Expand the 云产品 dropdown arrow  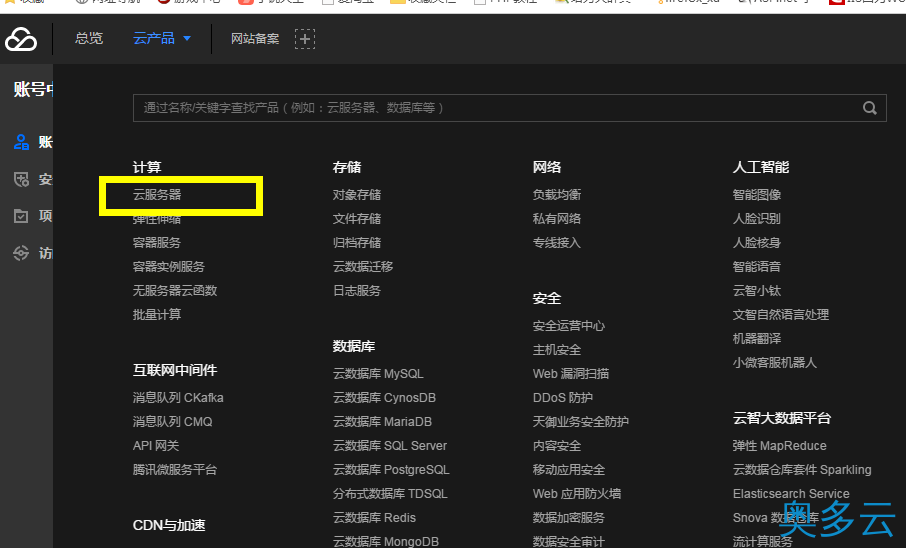click(187, 39)
